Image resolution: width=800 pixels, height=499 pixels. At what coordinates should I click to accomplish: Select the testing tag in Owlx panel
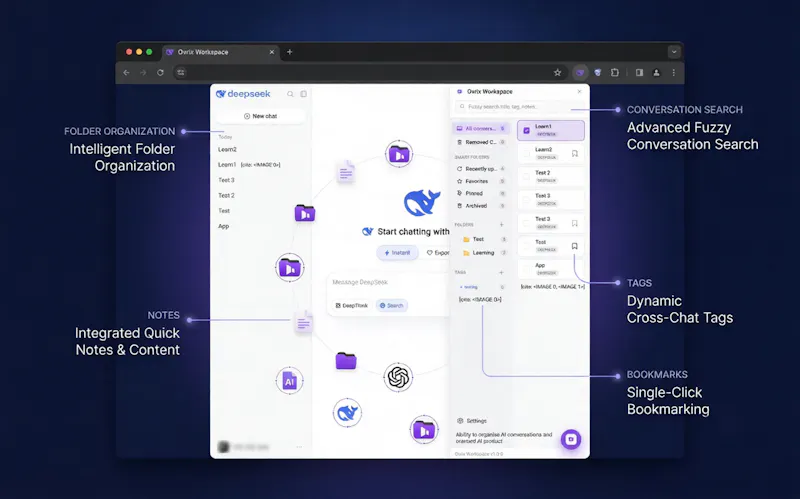pyautogui.click(x=469, y=287)
